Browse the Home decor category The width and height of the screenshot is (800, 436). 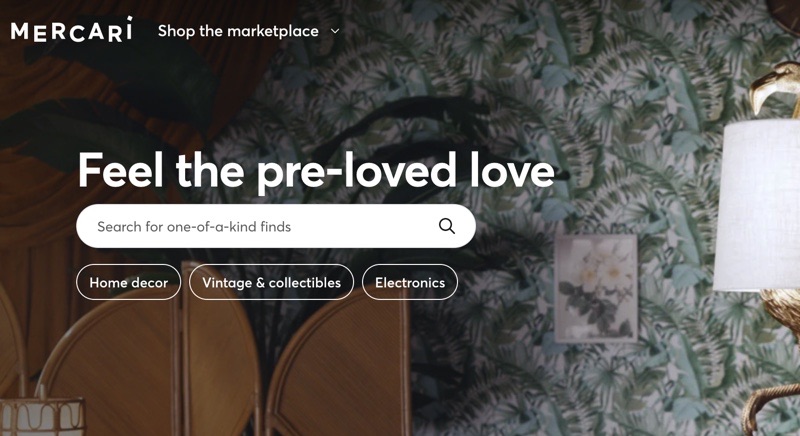coord(129,282)
